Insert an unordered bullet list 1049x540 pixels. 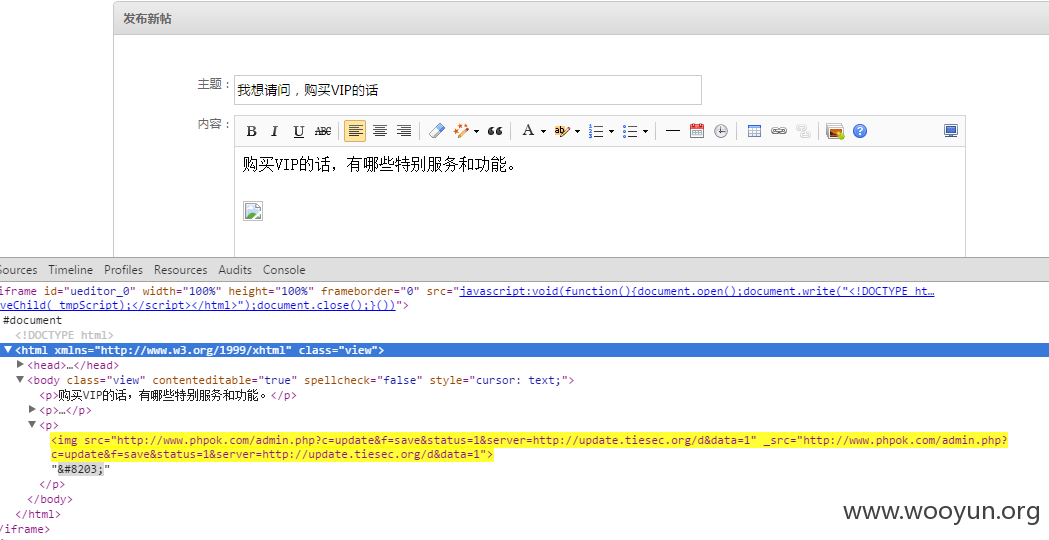(630, 131)
